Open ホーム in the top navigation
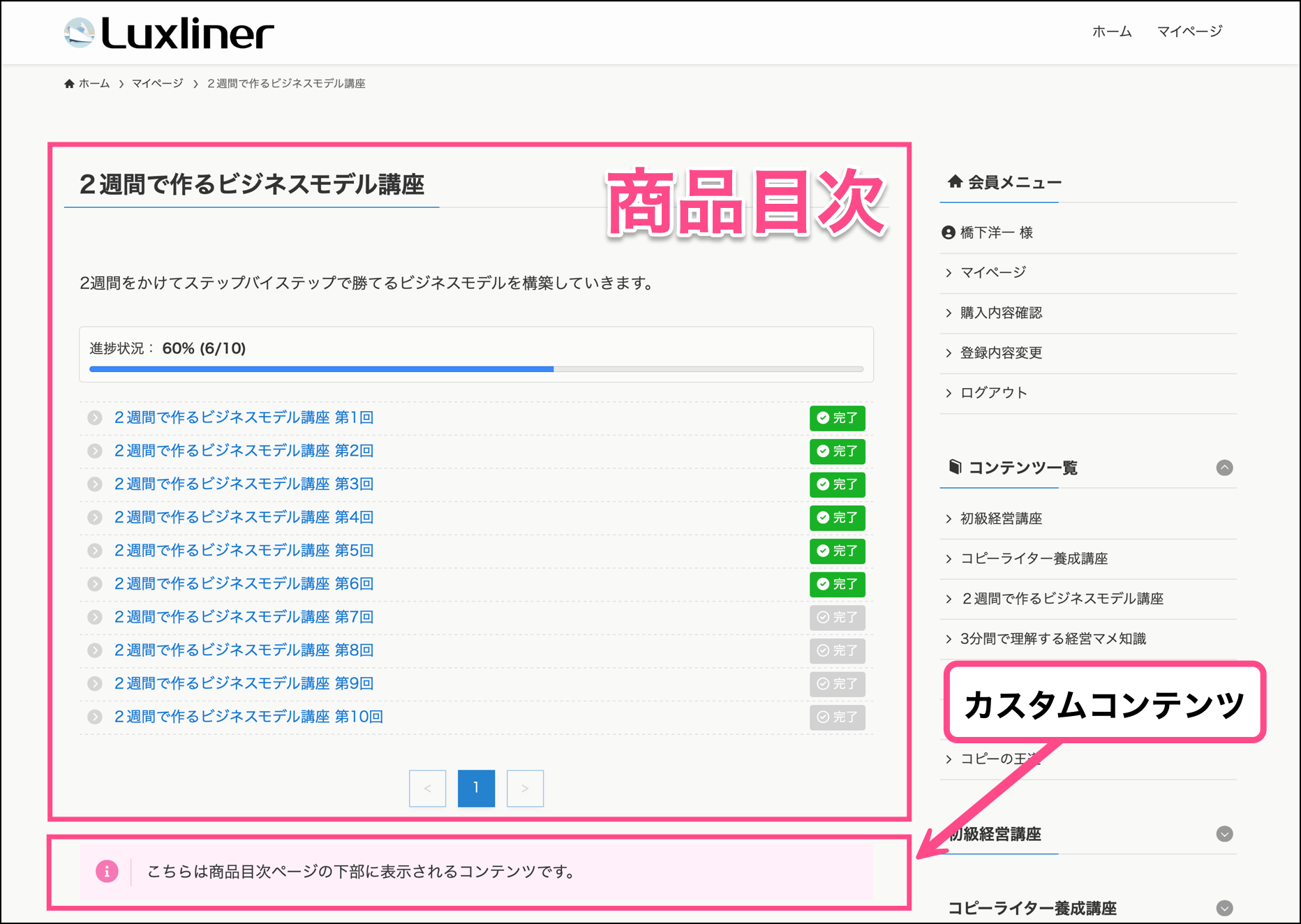This screenshot has width=1301, height=924. (x=1111, y=31)
